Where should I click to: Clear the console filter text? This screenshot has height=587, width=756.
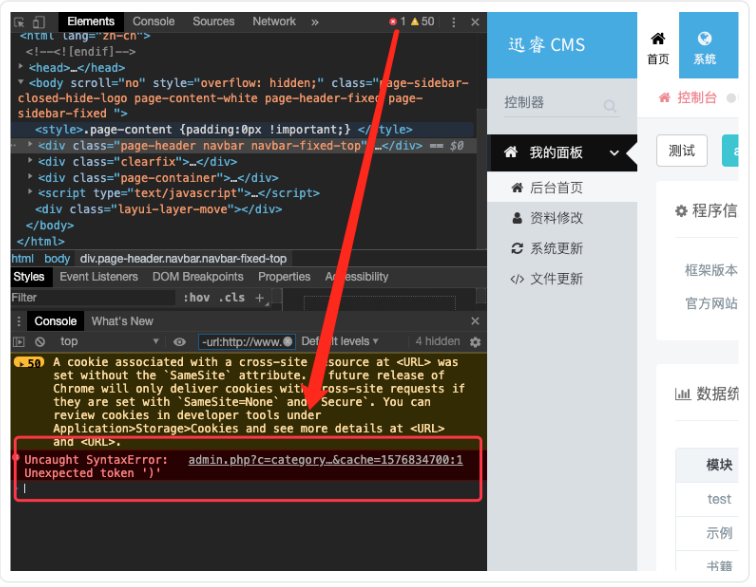point(290,343)
